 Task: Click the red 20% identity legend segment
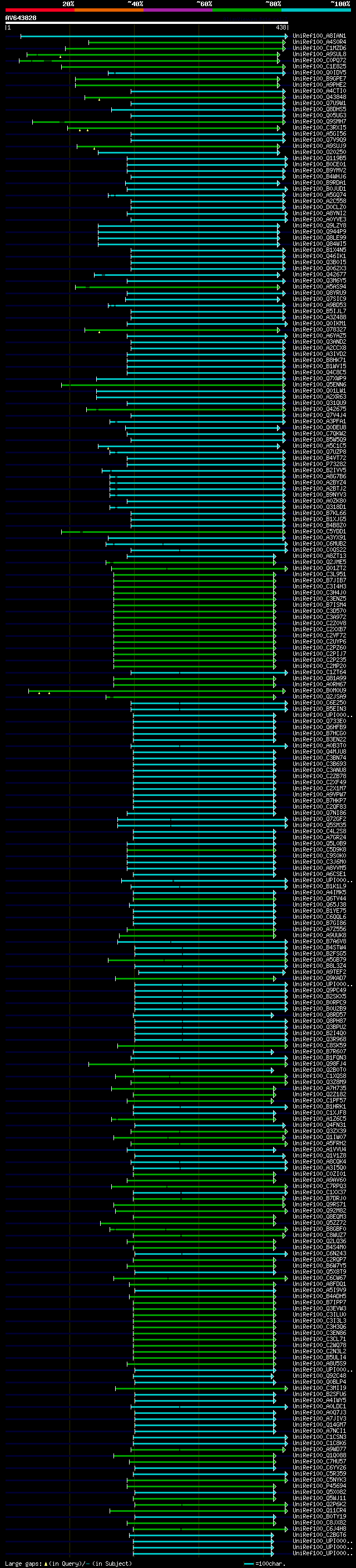pyautogui.click(x=39, y=10)
